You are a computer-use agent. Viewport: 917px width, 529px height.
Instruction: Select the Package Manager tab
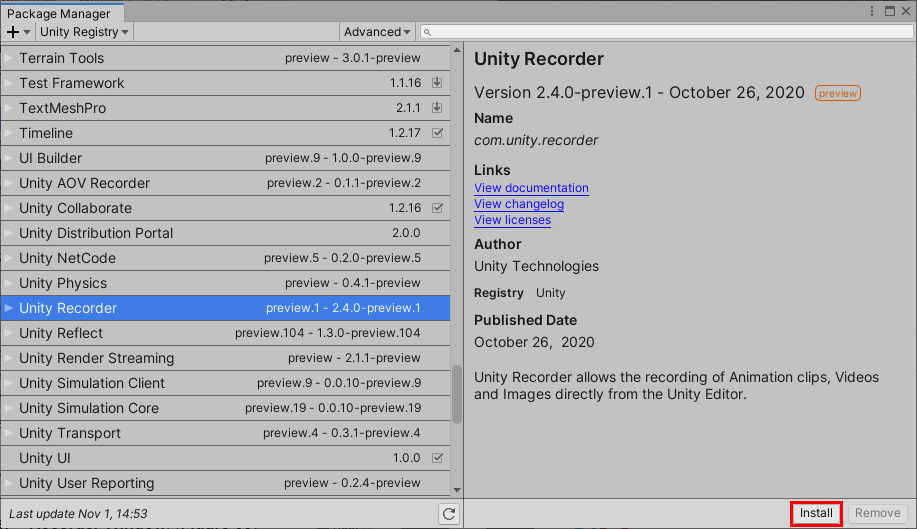(x=59, y=14)
